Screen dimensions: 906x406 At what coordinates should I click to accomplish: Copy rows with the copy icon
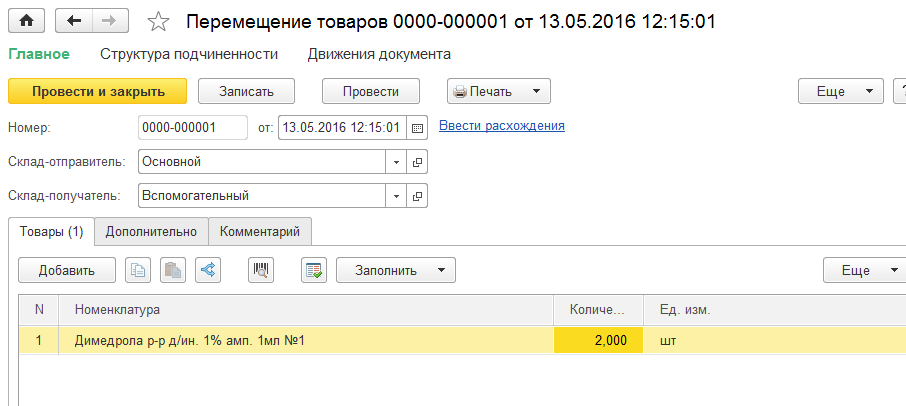[x=138, y=270]
